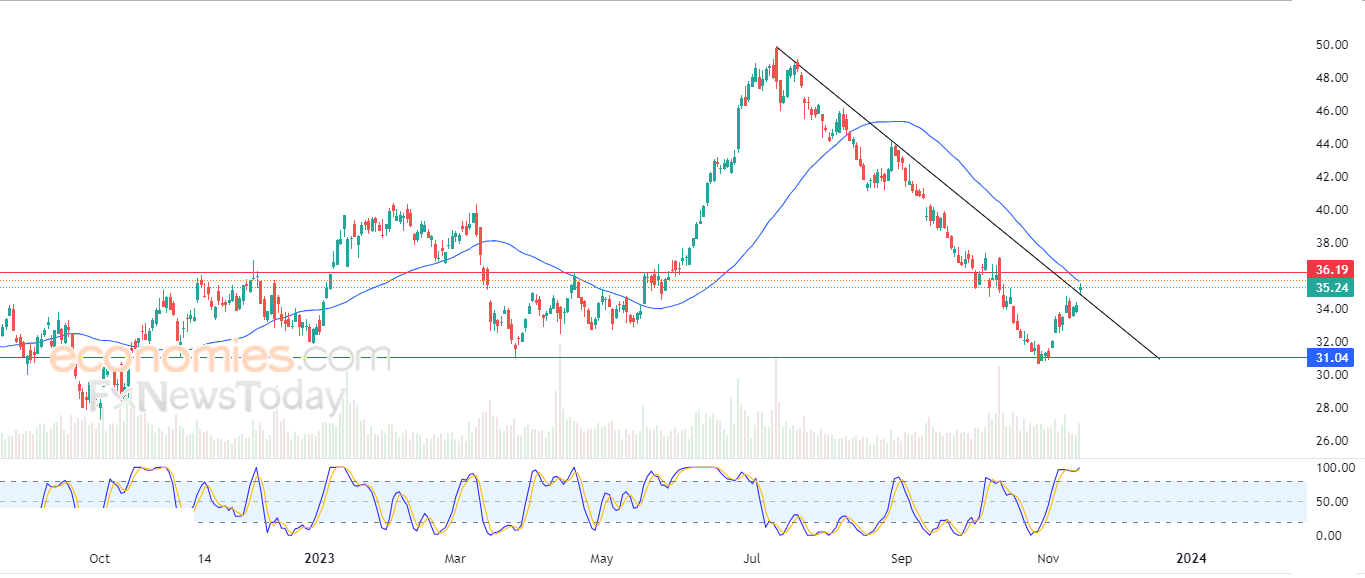The width and height of the screenshot is (1365, 578).
Task: Select the May label on time axis
Action: coord(602,558)
